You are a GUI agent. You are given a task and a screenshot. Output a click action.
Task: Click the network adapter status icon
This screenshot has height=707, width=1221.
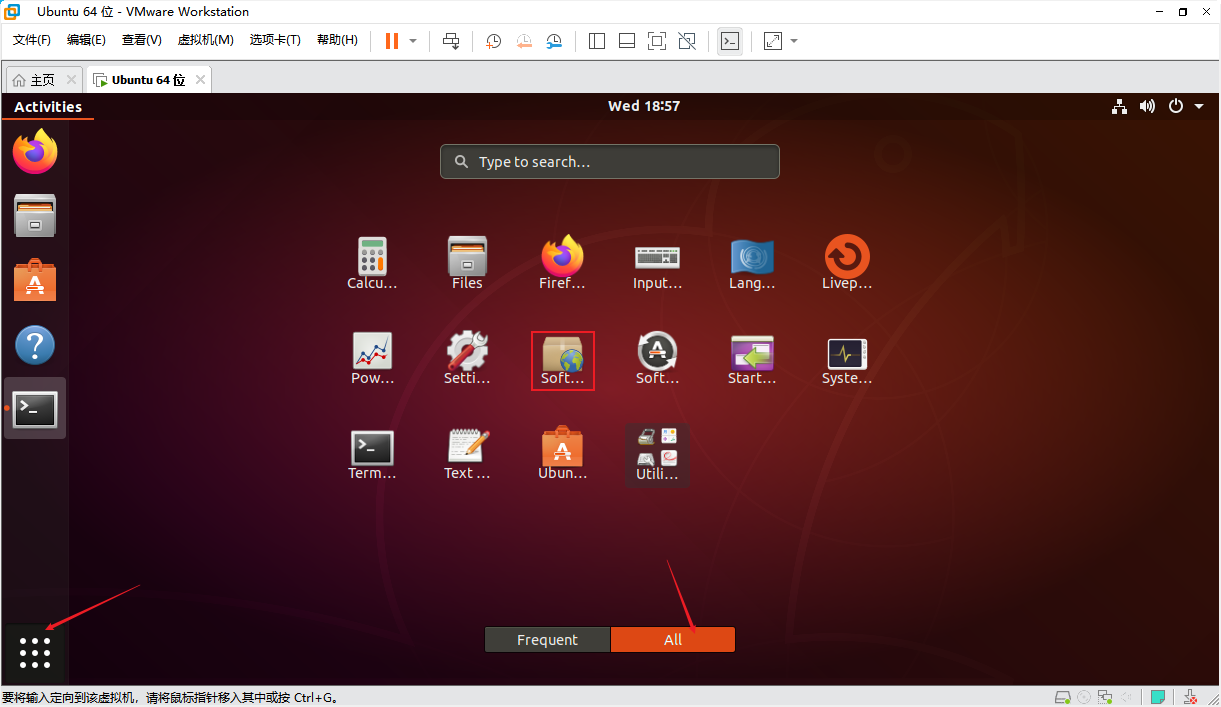click(1105, 697)
